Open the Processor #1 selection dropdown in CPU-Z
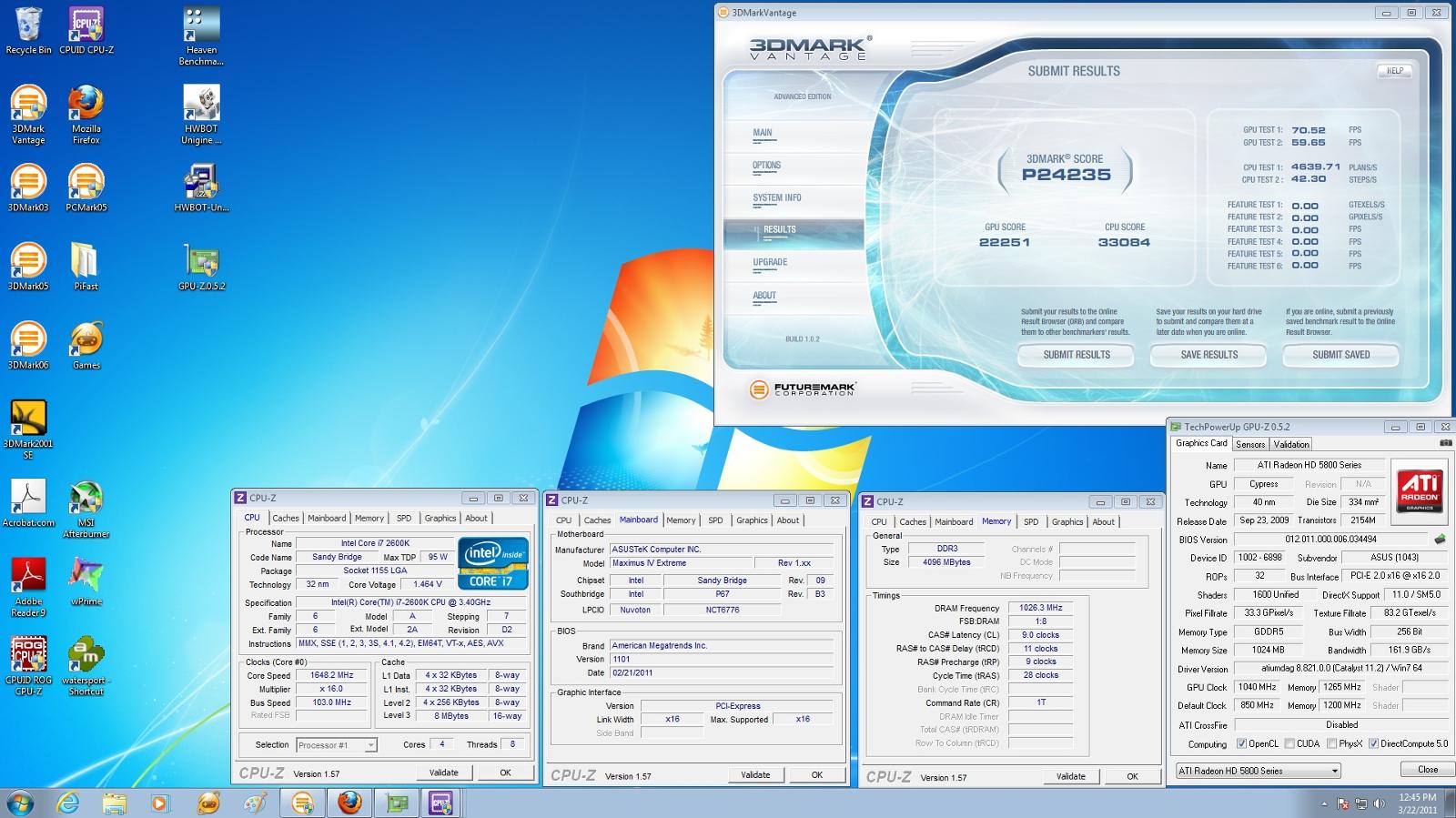This screenshot has height=818, width=1456. [337, 744]
